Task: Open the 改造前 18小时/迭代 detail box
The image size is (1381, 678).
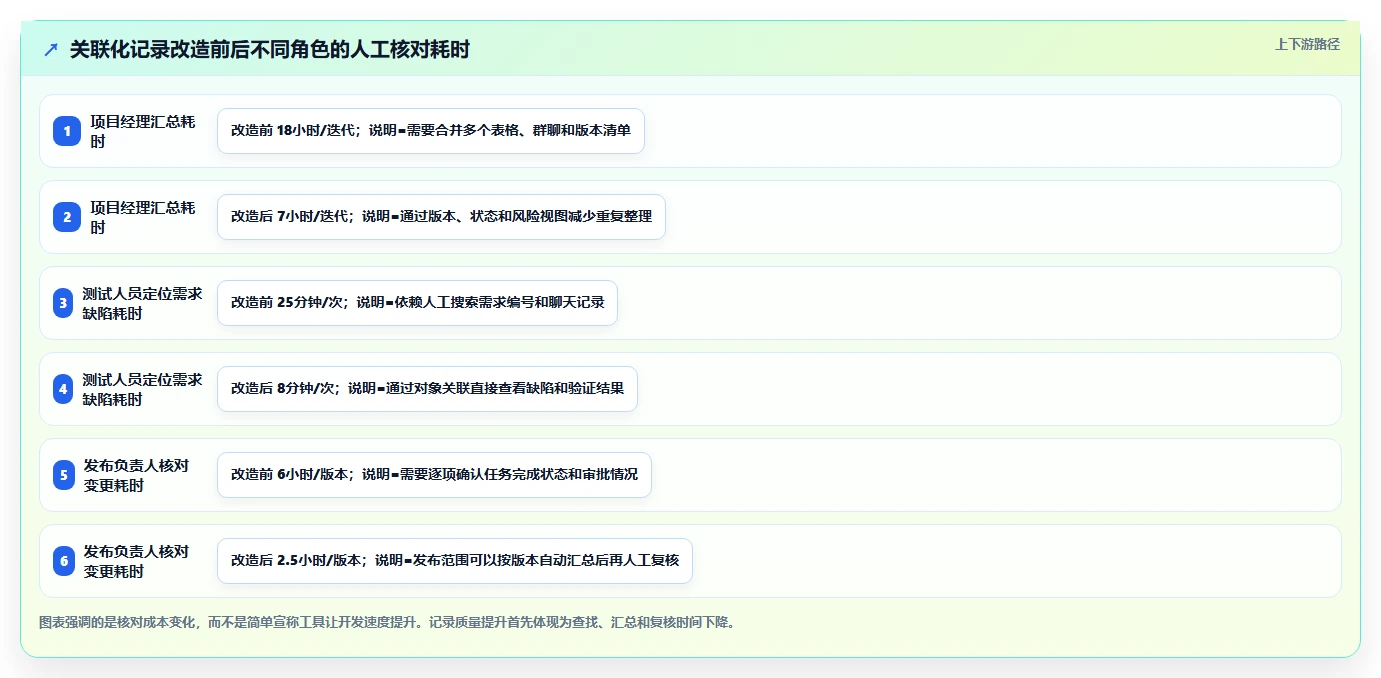Action: pos(431,131)
